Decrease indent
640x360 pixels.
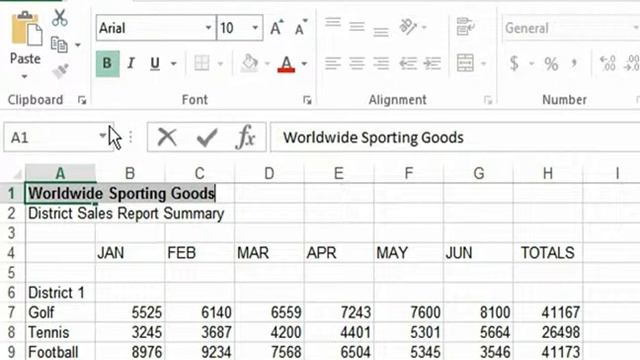pyautogui.click(x=408, y=64)
